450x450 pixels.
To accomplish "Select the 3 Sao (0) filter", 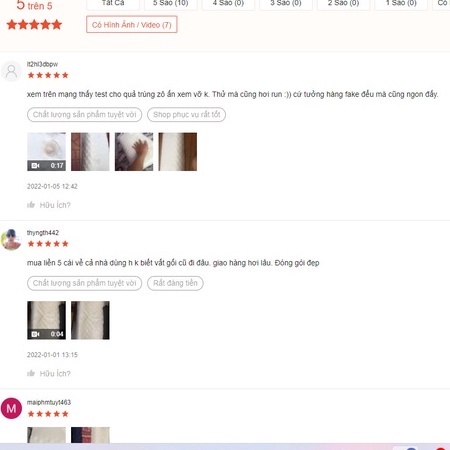I will (x=286, y=4).
